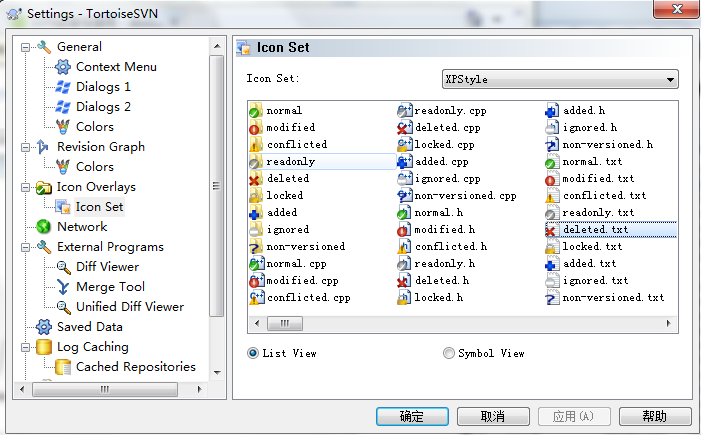Click the 取消 (Cancel) button
The height and width of the screenshot is (435, 701).
point(493,416)
